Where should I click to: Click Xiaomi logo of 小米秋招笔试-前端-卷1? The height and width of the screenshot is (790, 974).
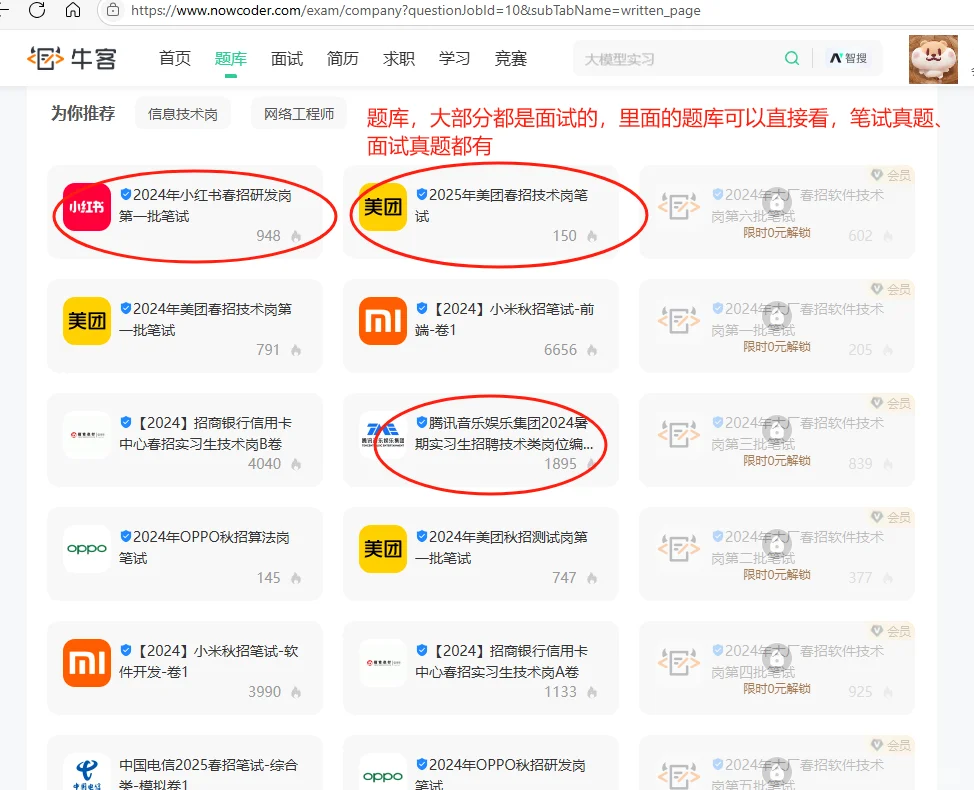click(383, 321)
